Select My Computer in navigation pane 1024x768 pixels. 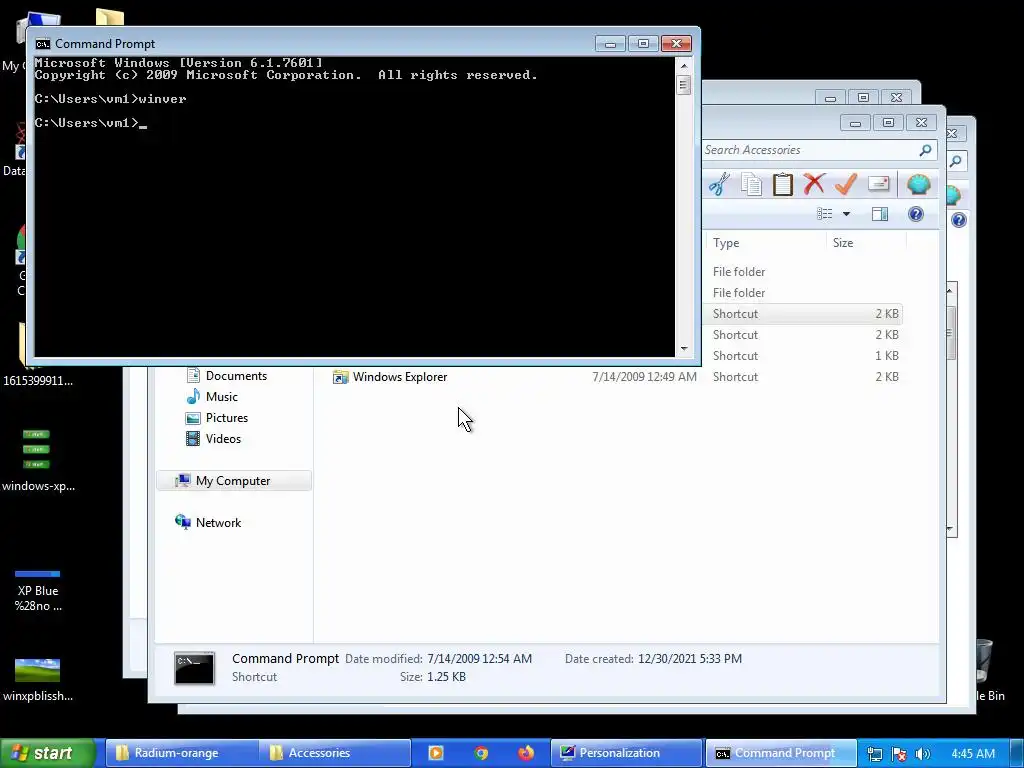(234, 481)
